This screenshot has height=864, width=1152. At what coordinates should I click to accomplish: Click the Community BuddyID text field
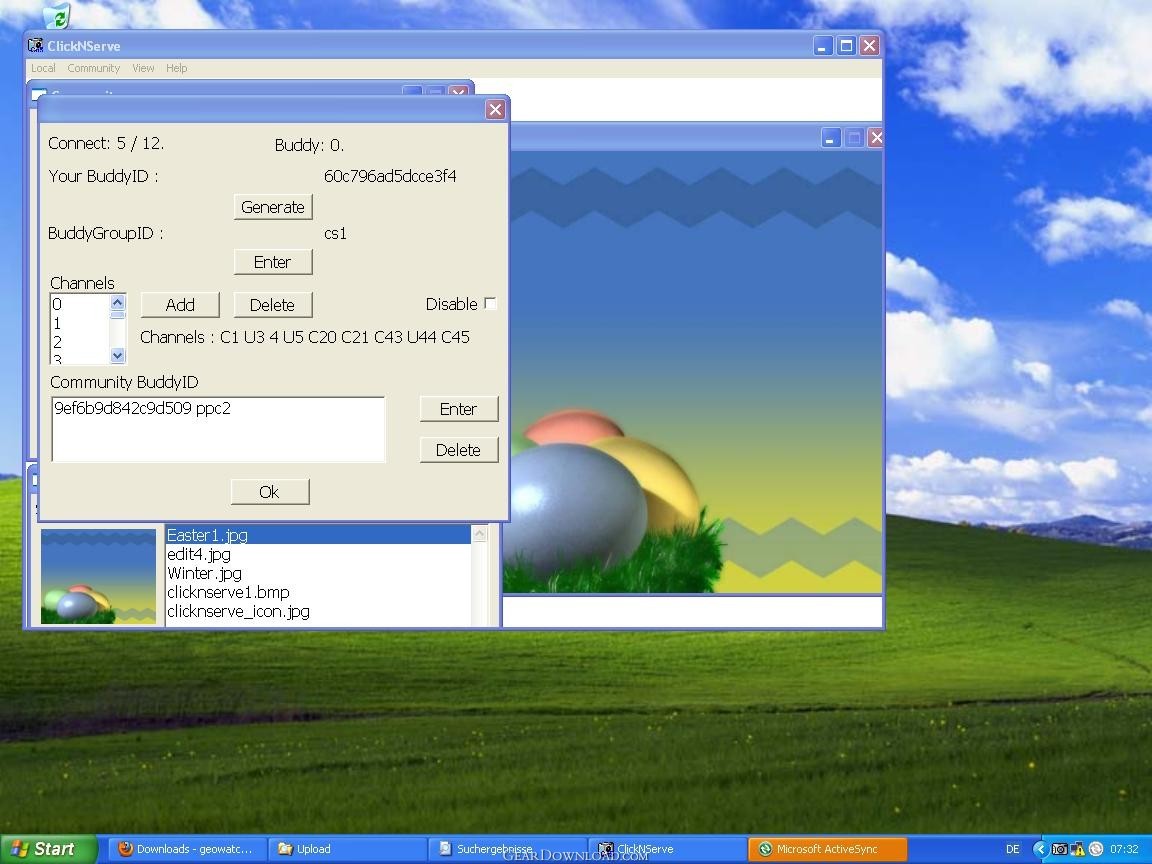coord(218,429)
